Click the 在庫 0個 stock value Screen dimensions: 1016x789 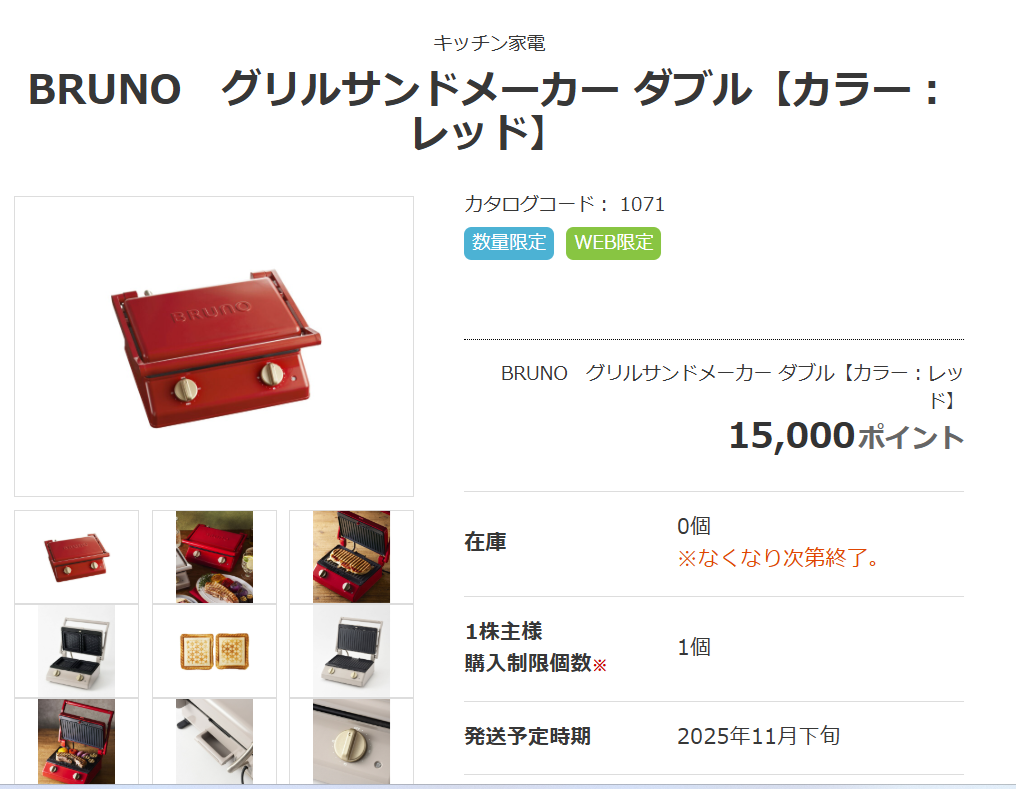pos(694,526)
